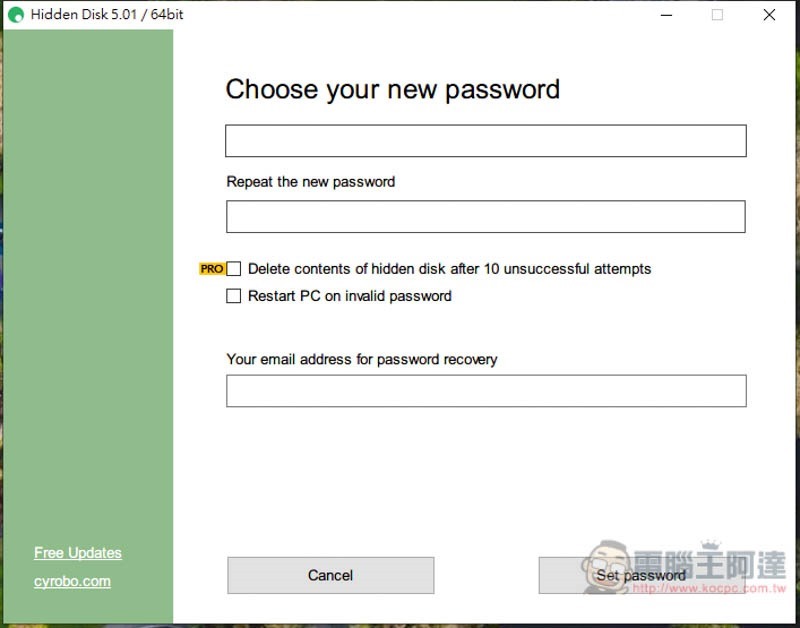
Task: Tick the Restart PC on invalid password checkbox
Action: click(x=234, y=296)
